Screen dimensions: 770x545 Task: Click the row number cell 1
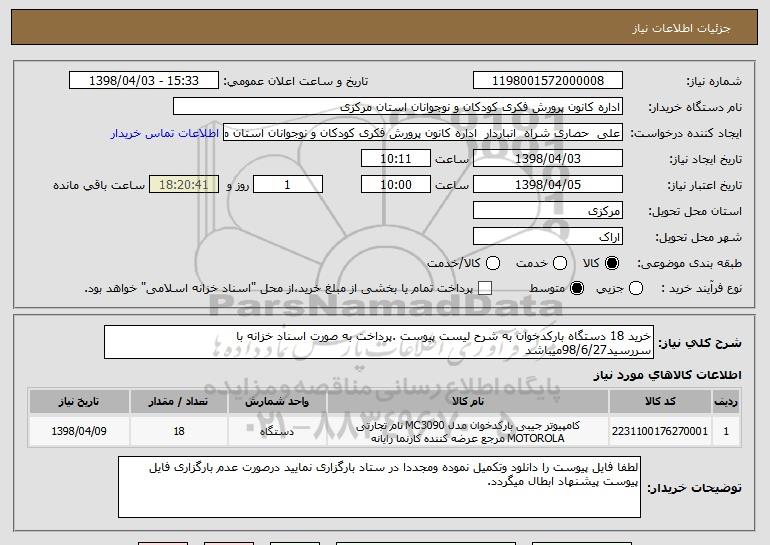tap(726, 431)
